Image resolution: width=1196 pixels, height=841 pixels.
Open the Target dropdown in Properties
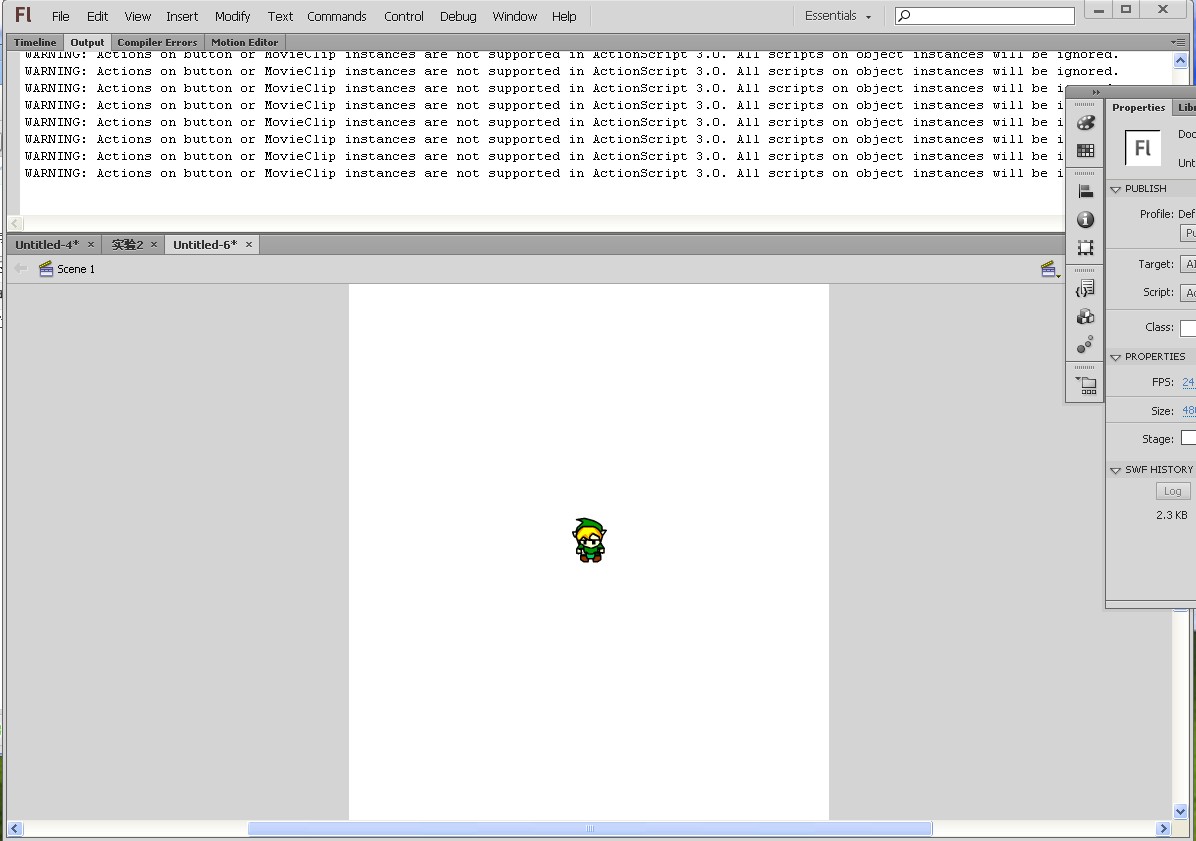(x=1188, y=264)
